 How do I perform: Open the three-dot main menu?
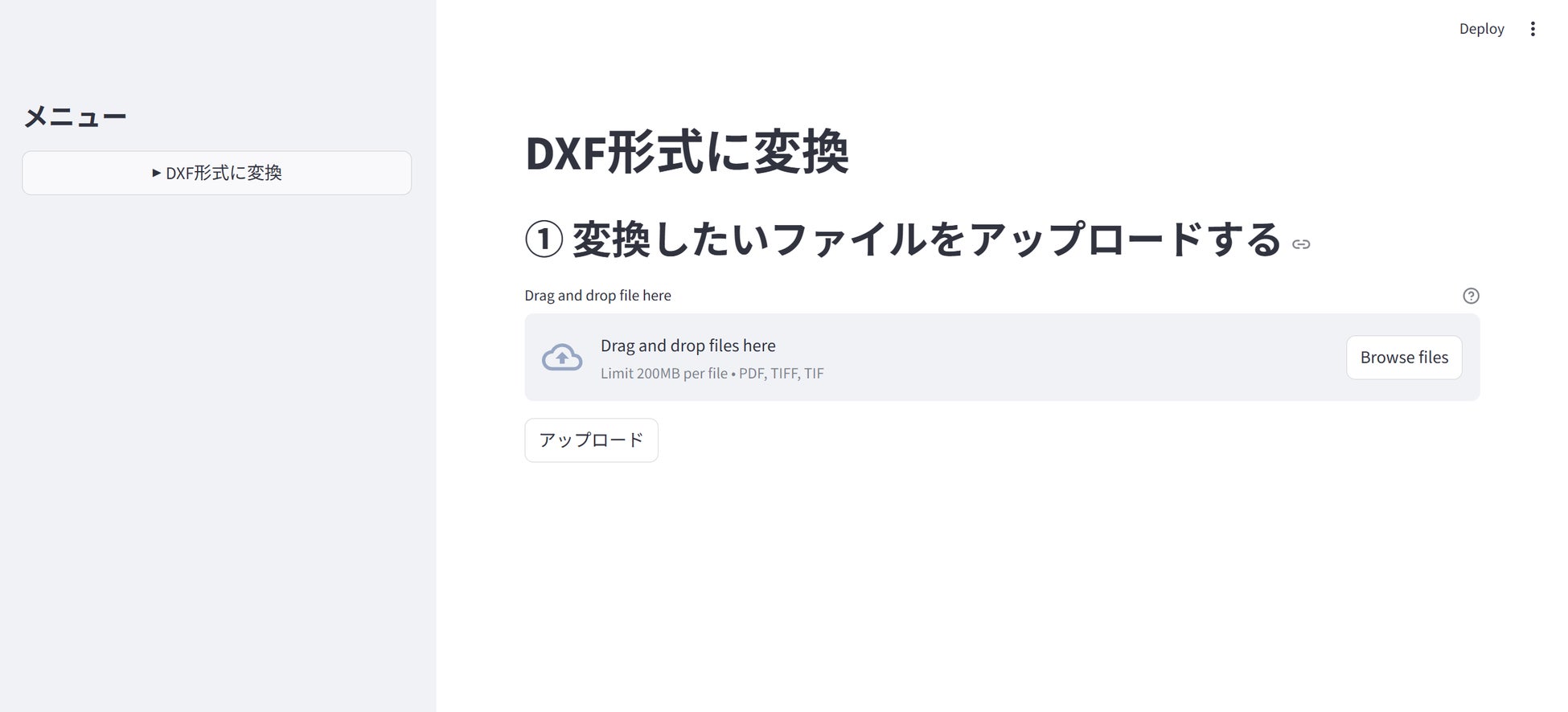1533,29
